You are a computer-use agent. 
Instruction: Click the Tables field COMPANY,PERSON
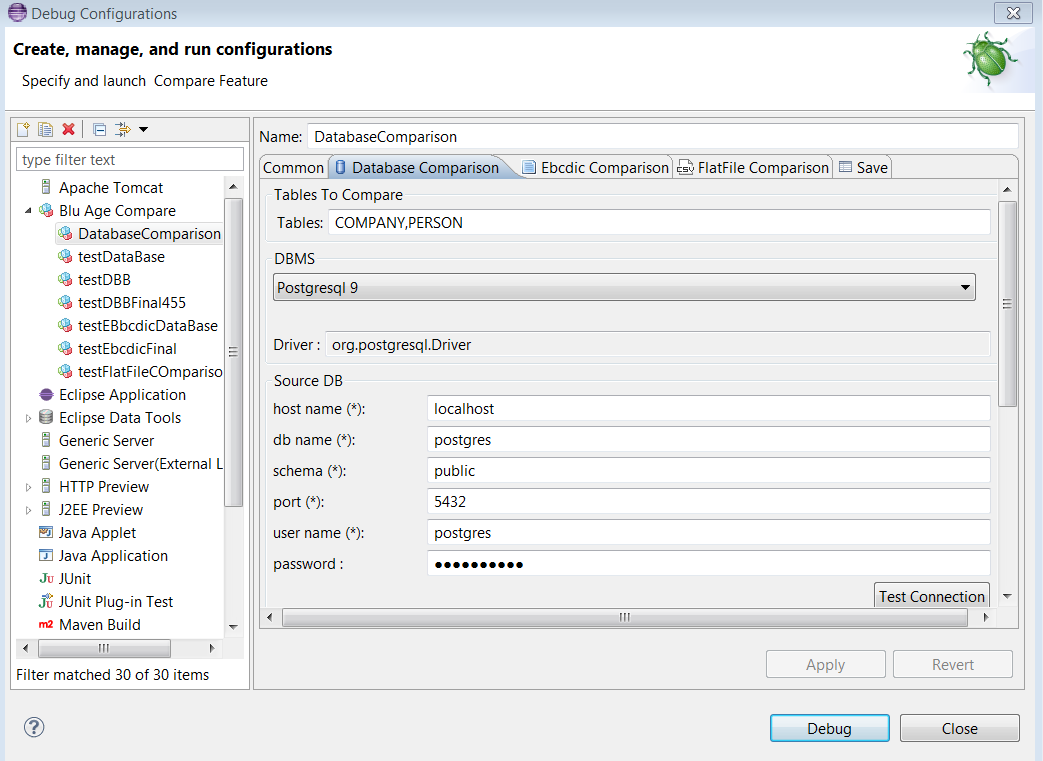click(x=659, y=223)
